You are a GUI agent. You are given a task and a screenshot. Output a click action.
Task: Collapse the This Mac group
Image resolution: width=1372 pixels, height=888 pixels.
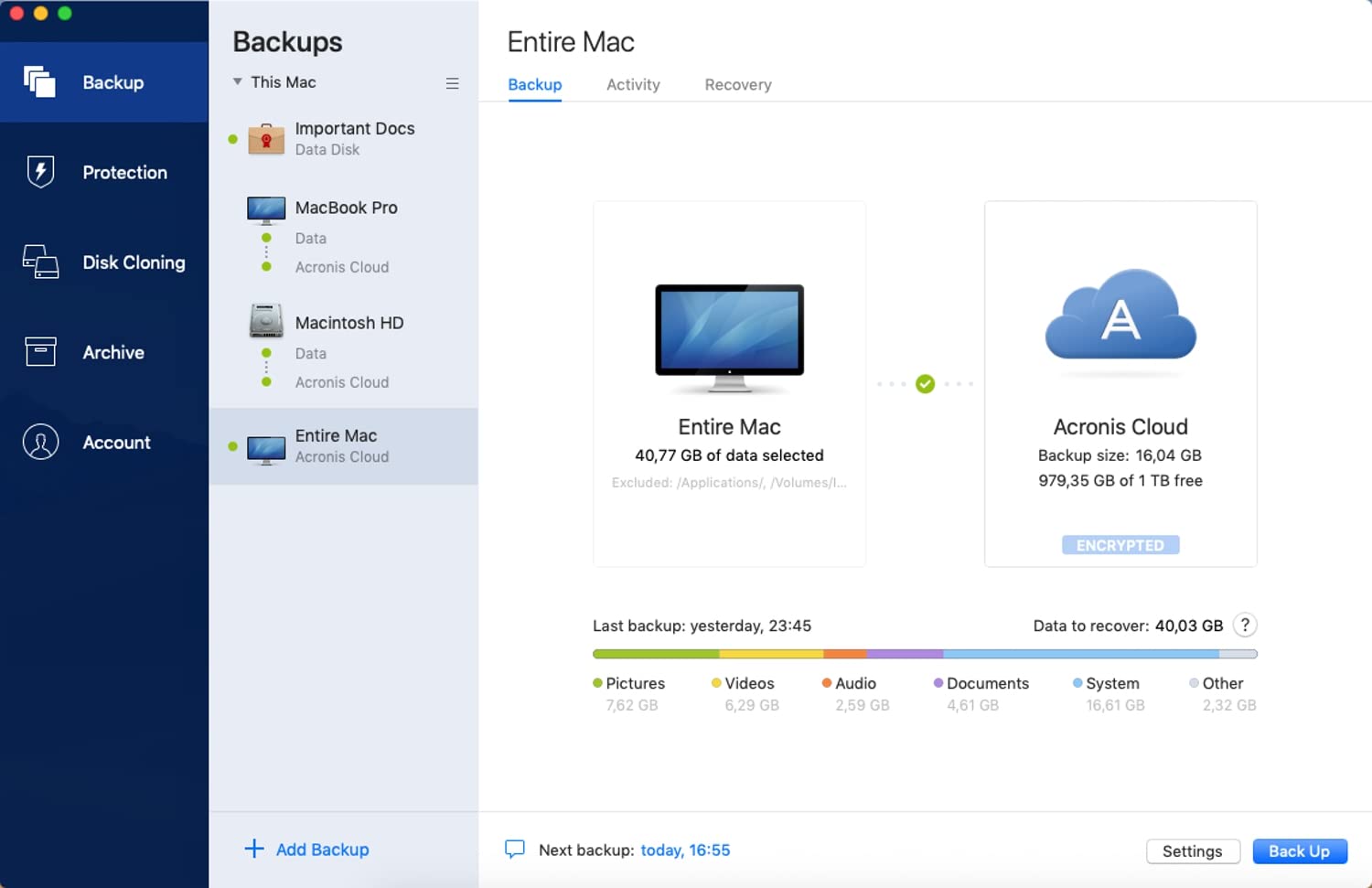click(x=238, y=82)
